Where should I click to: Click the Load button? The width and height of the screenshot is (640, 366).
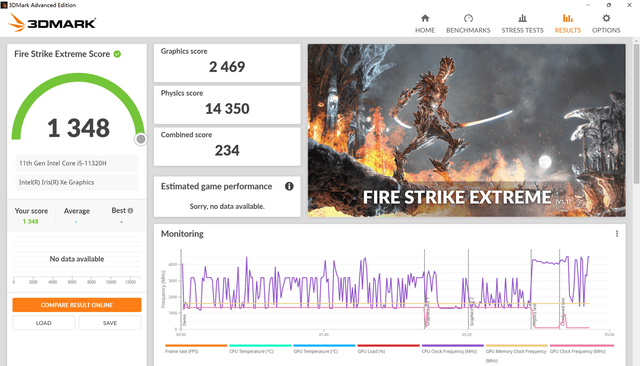pyautogui.click(x=44, y=323)
